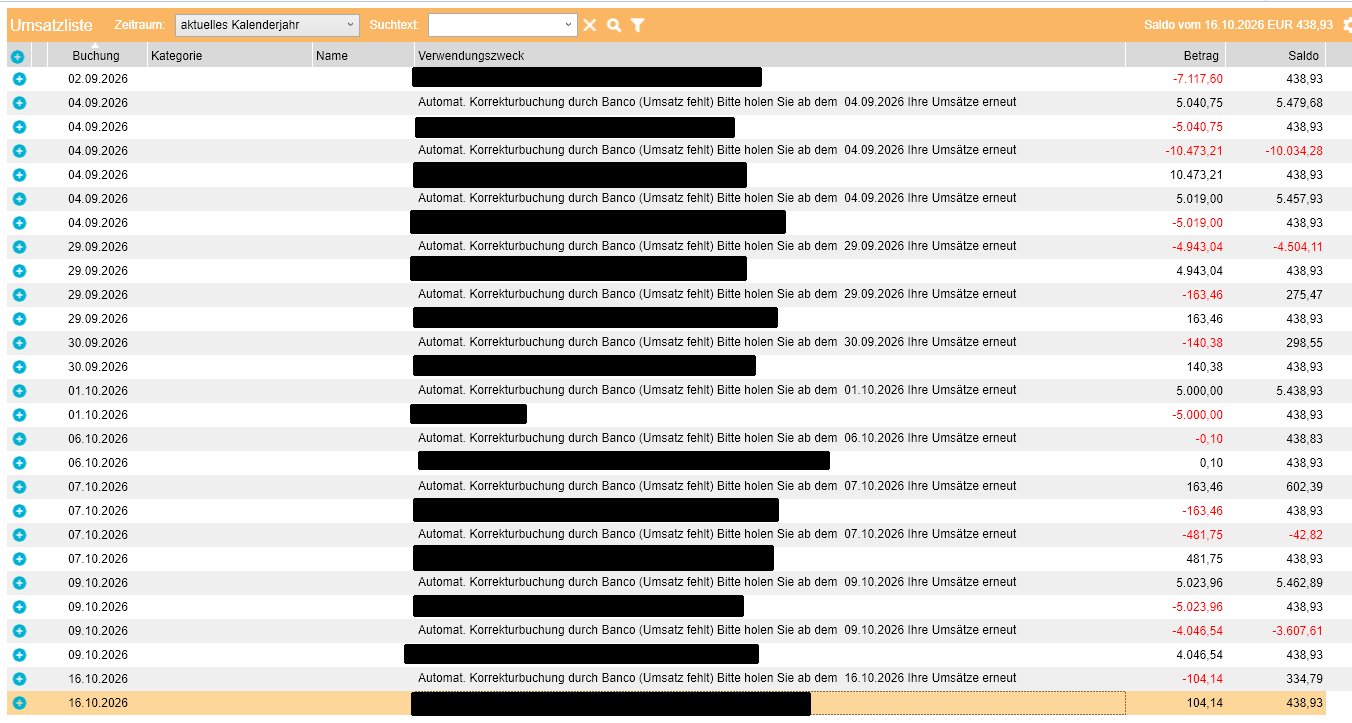Viewport: 1352px width, 723px height.
Task: Sort by the Betrag column header
Action: tap(1175, 56)
